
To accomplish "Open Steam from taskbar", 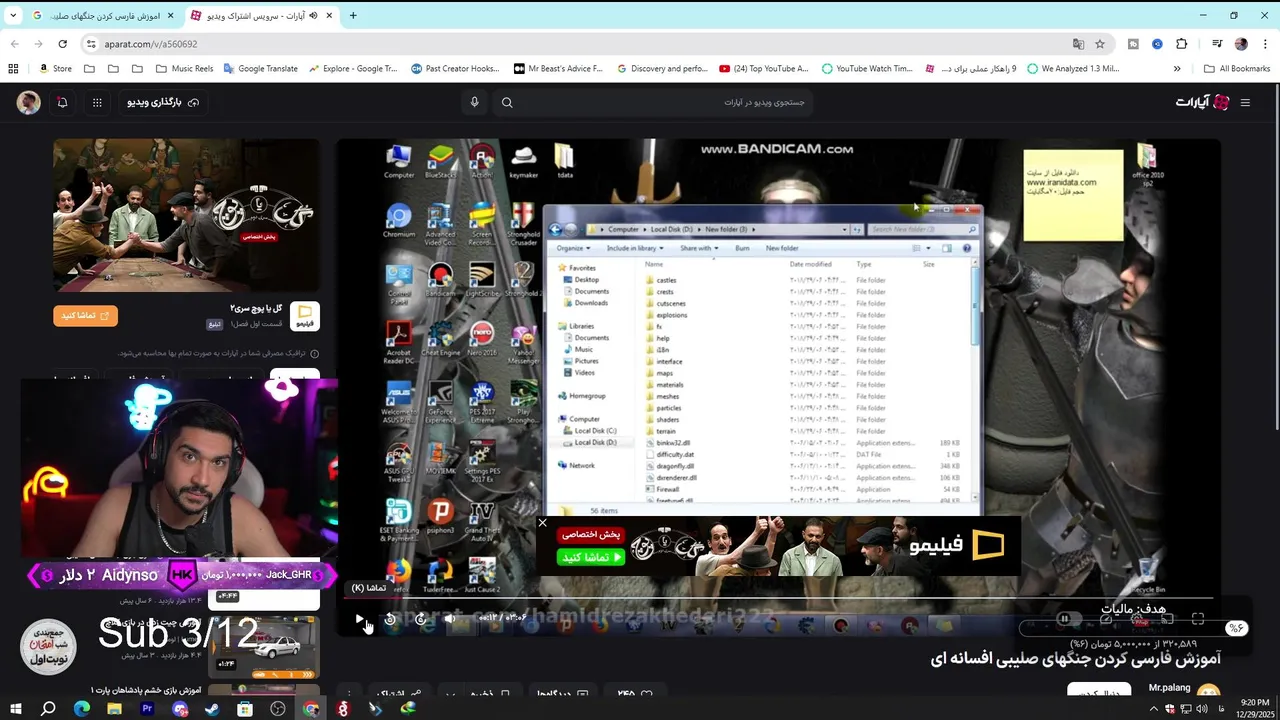I will [x=212, y=708].
